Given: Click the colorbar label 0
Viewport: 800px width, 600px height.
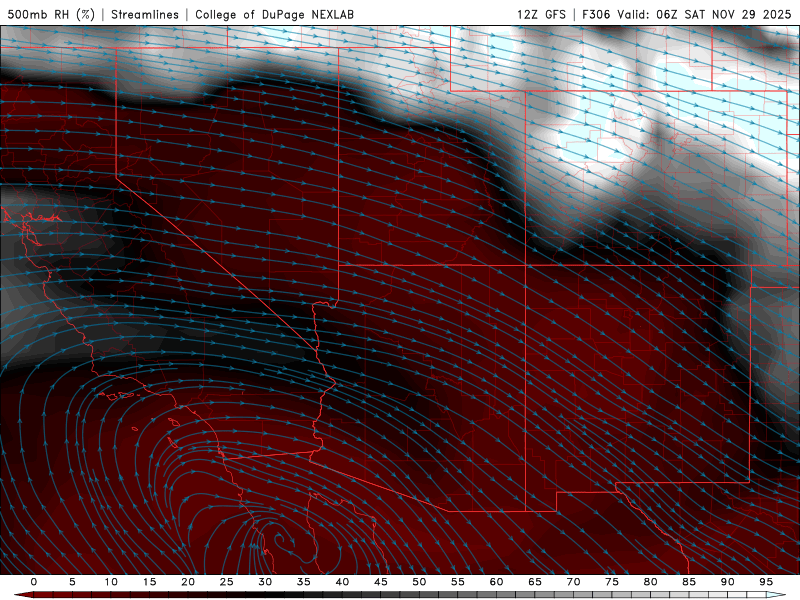Looking at the screenshot, I should [x=34, y=582].
